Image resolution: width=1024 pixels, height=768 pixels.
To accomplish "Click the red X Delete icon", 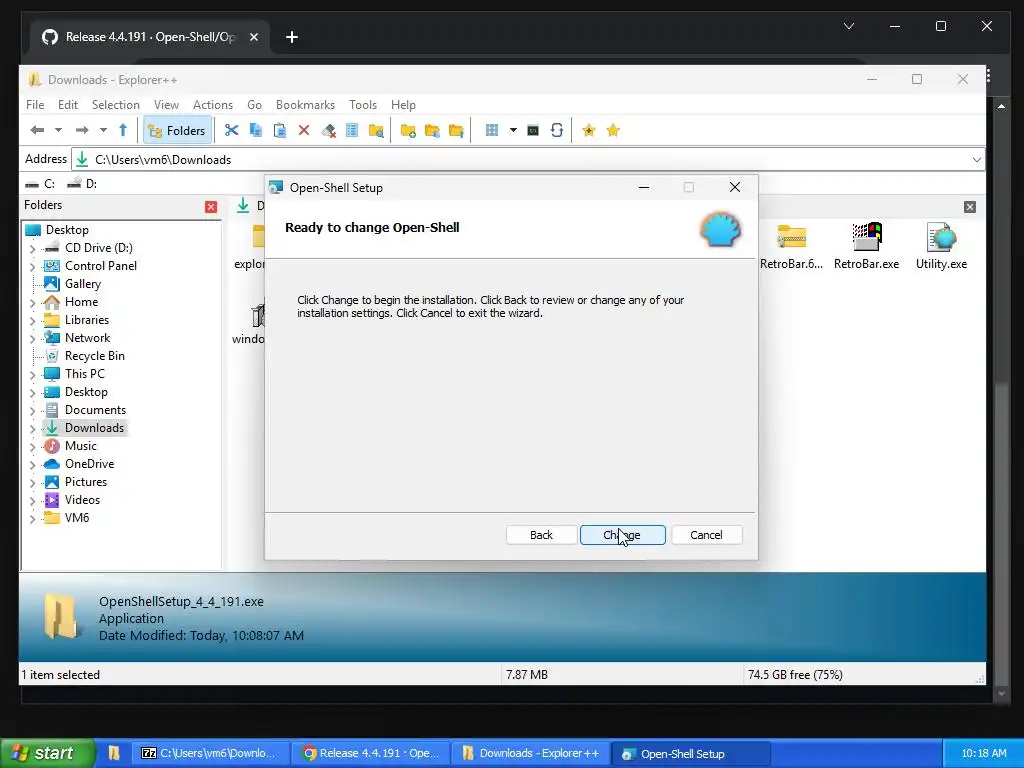I will (x=304, y=130).
